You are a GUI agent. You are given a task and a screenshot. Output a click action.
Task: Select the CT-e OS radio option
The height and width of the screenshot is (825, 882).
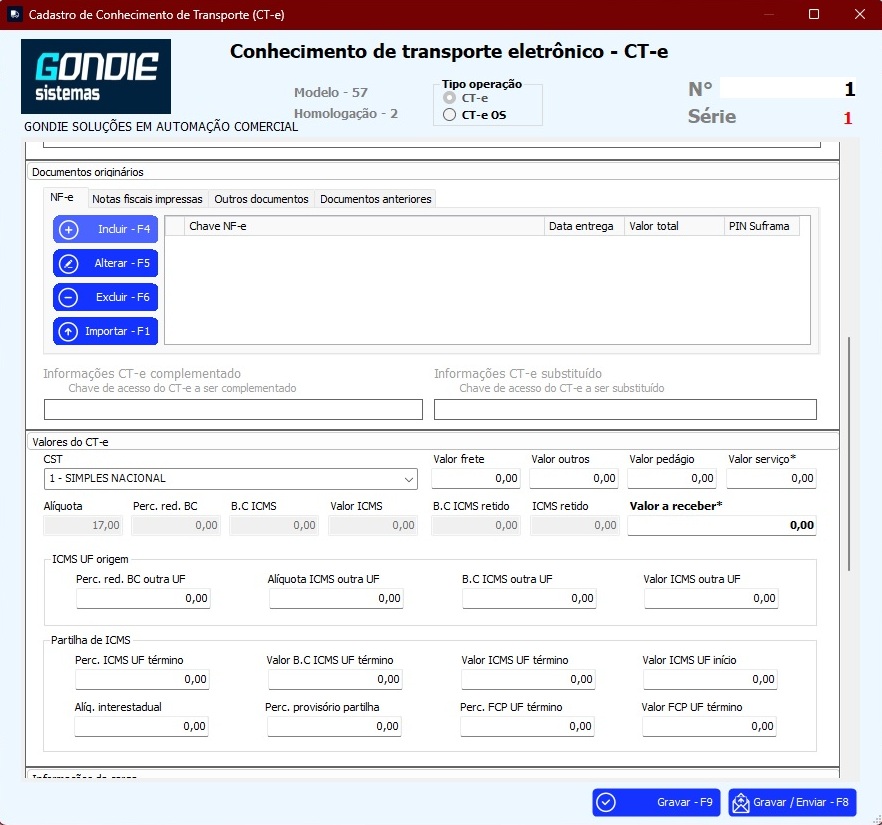coord(450,115)
